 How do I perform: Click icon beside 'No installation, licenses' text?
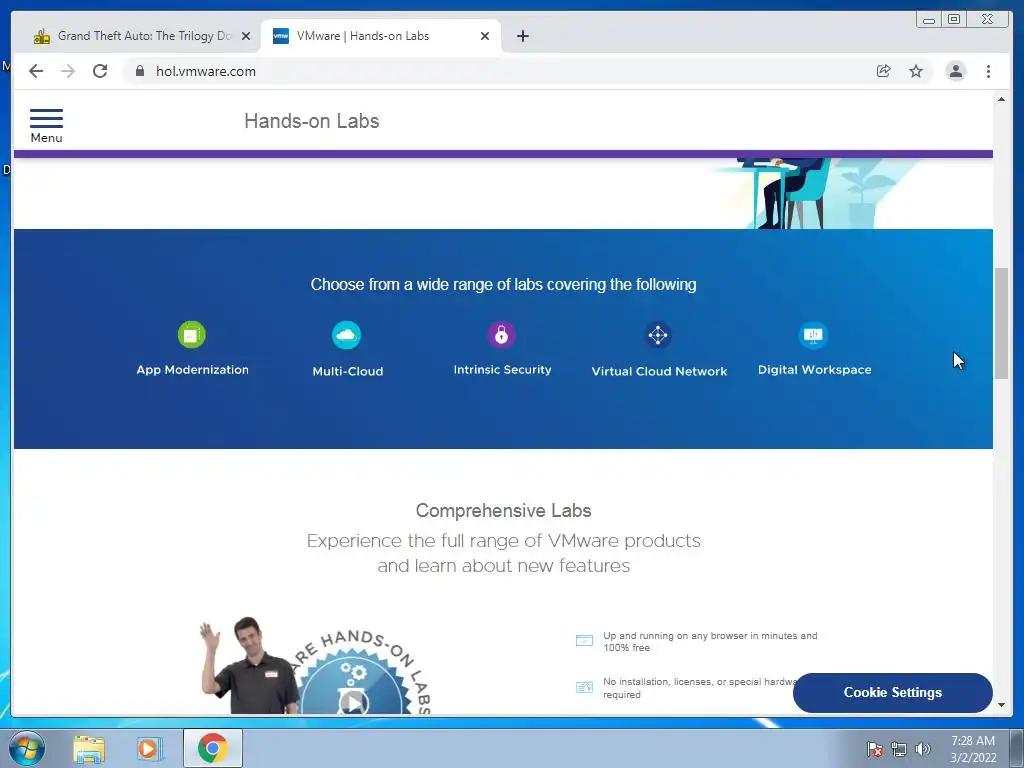coord(584,687)
